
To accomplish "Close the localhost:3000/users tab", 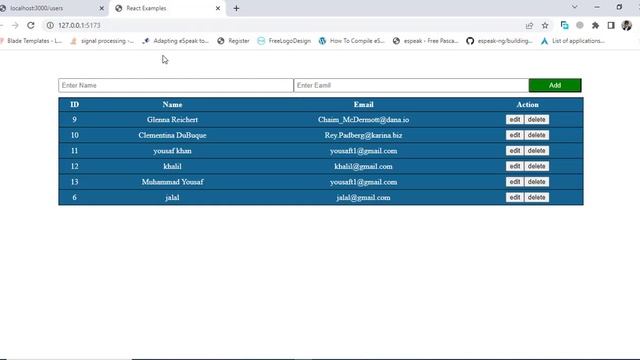I will click(102, 8).
